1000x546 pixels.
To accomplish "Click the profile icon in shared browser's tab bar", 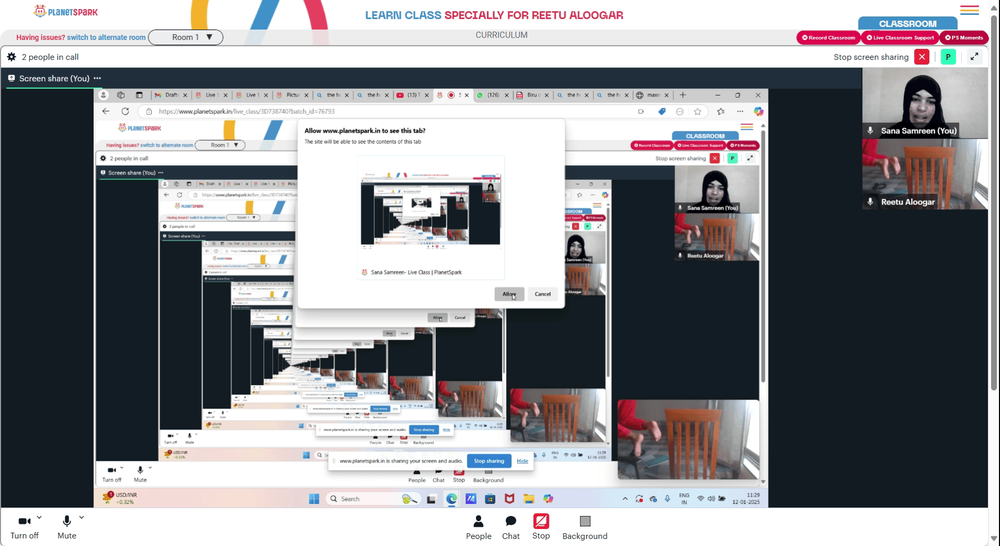I will [x=103, y=95].
